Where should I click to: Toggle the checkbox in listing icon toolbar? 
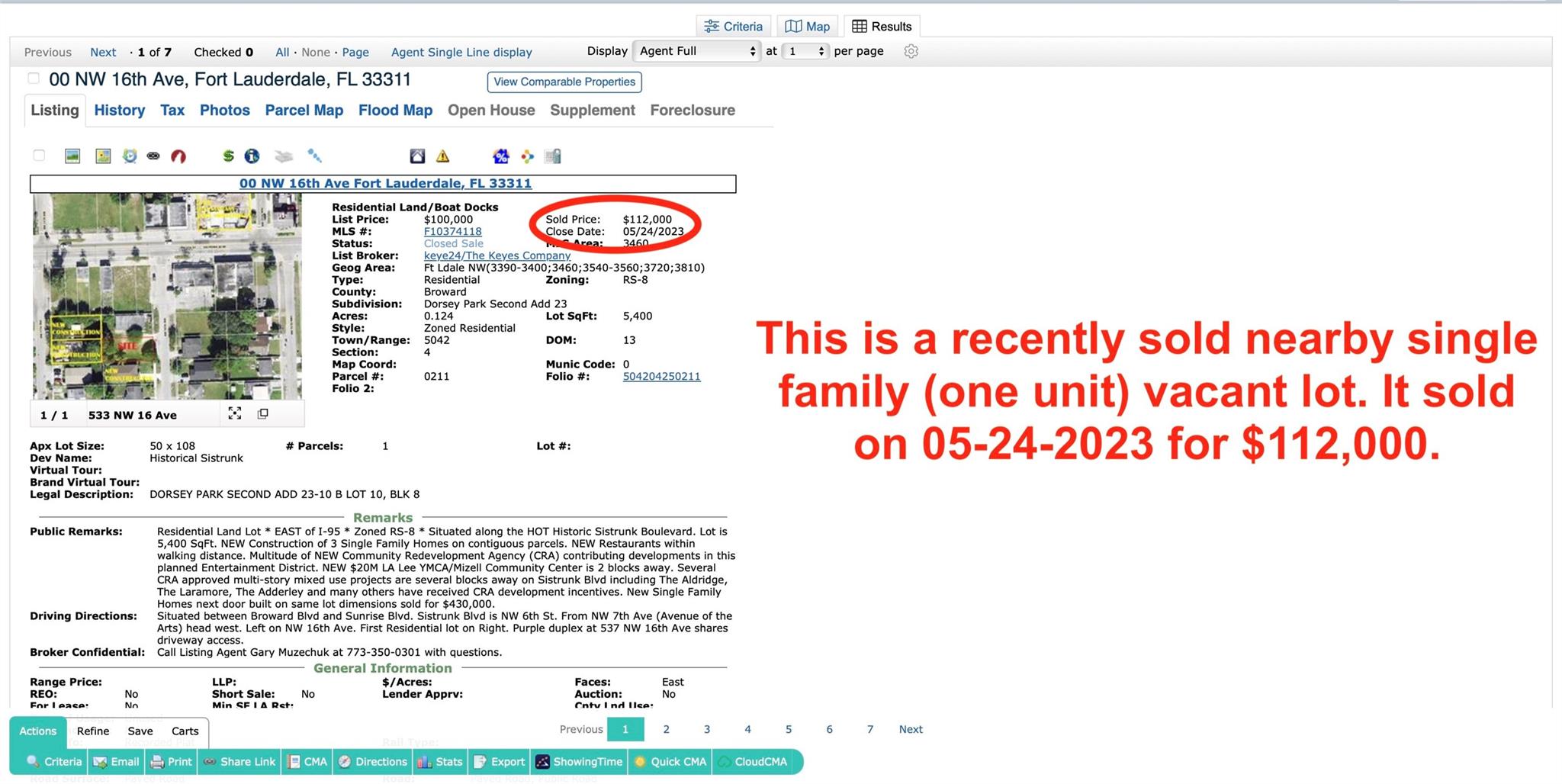[40, 156]
